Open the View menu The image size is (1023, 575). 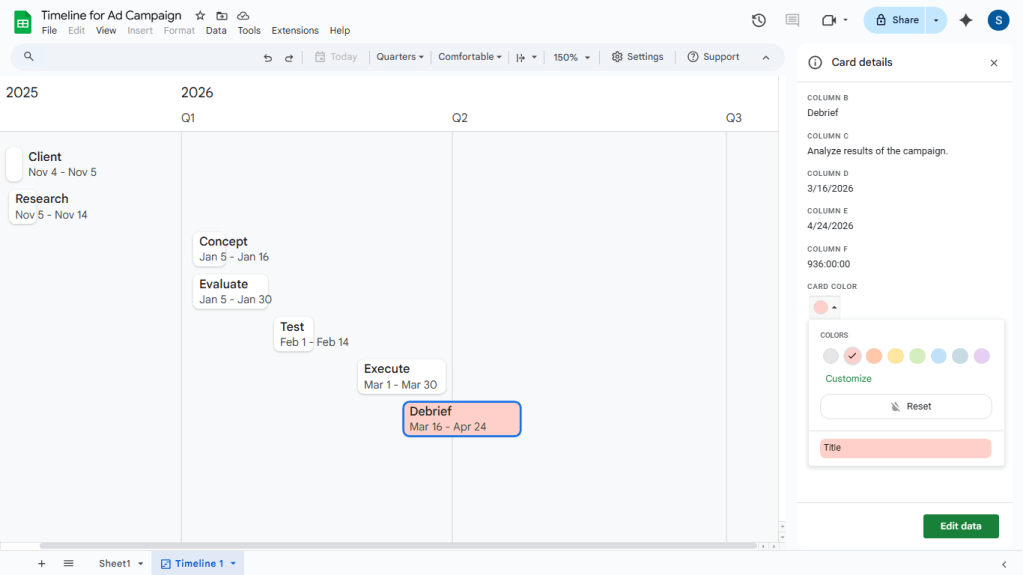(106, 31)
